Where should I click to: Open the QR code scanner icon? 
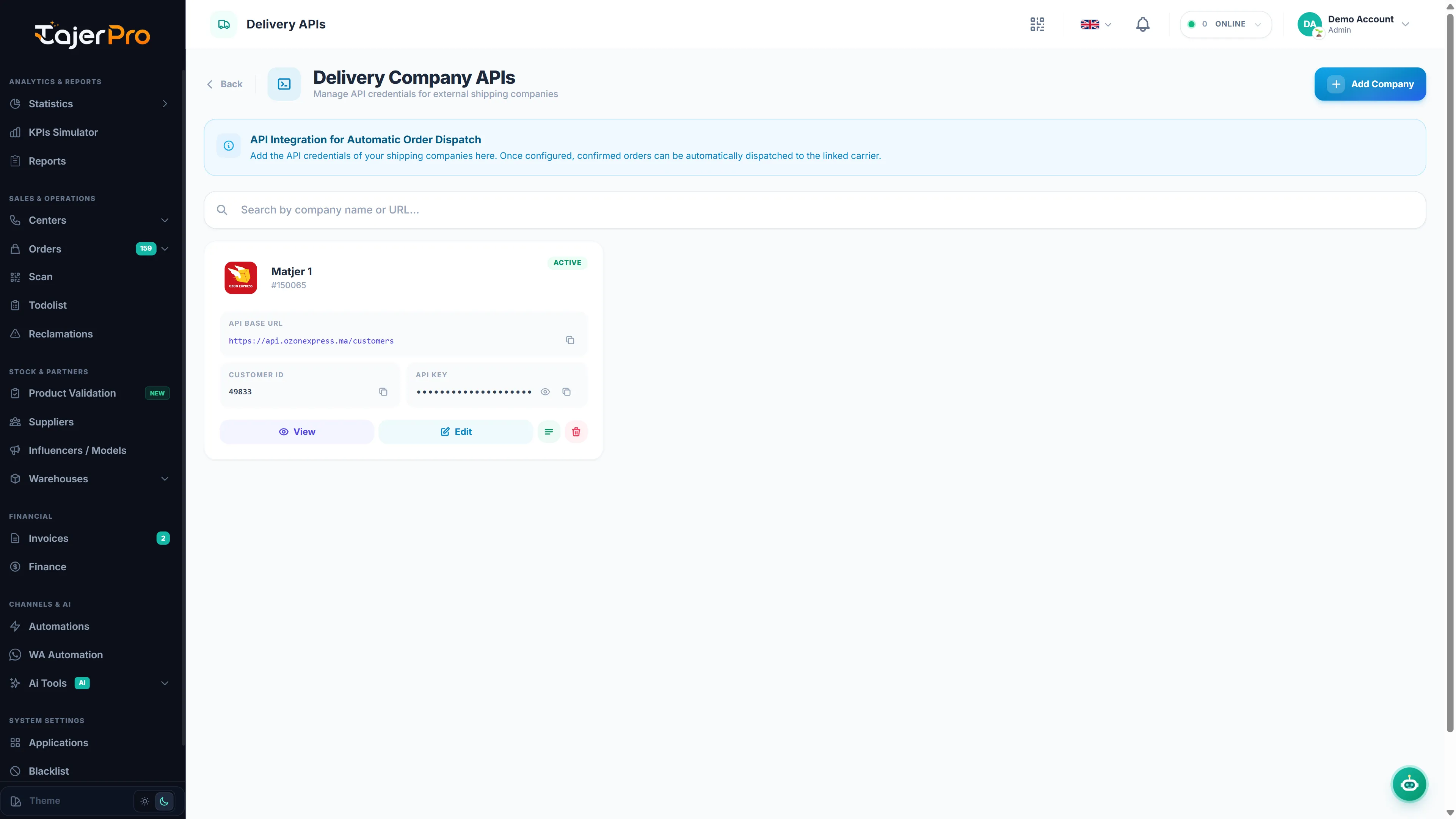[x=1037, y=24]
